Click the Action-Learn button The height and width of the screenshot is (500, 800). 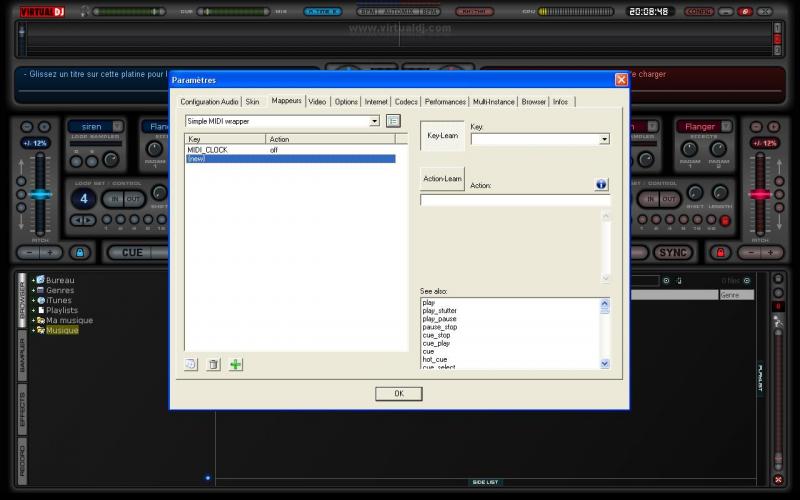(x=442, y=179)
